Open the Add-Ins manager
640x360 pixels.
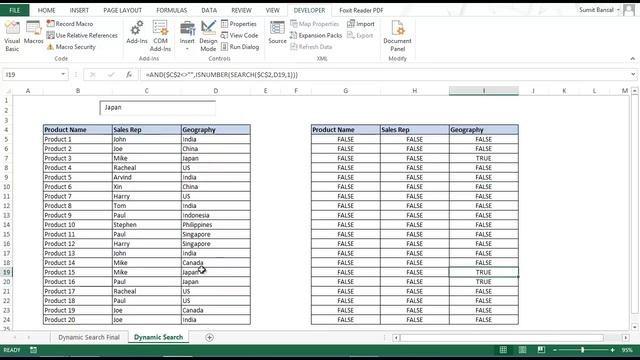(x=137, y=33)
